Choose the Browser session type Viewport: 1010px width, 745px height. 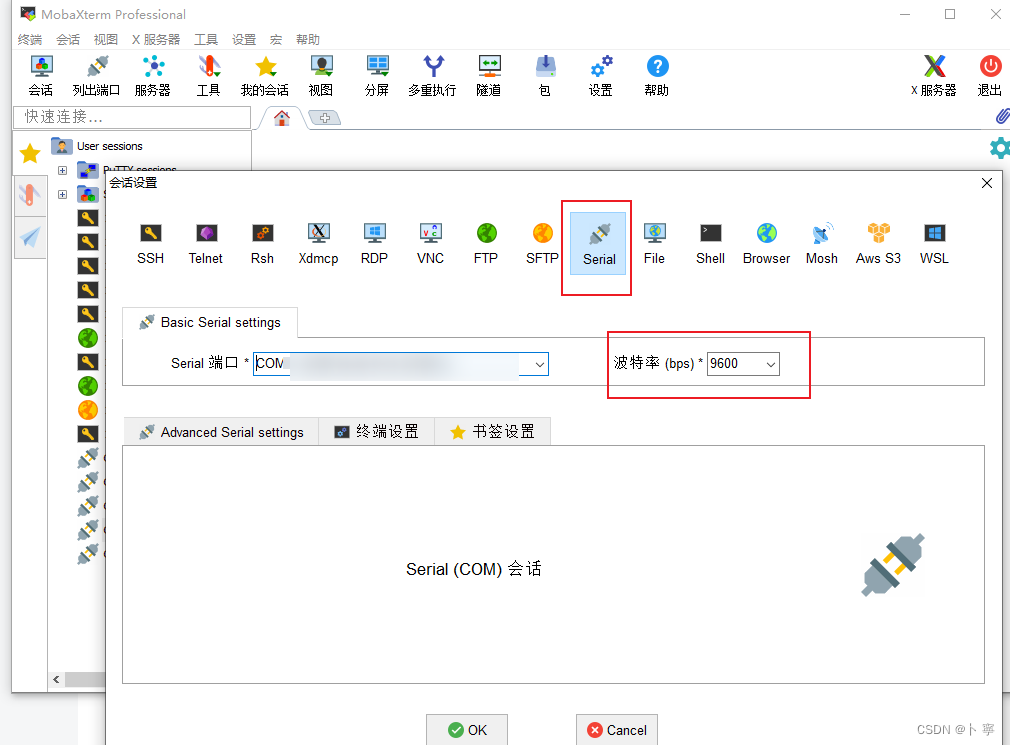tap(767, 244)
